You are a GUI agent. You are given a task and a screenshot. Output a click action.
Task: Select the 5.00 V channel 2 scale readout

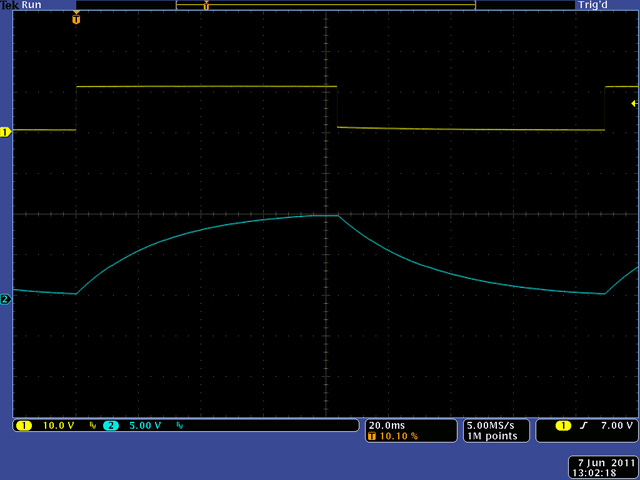tap(145, 425)
